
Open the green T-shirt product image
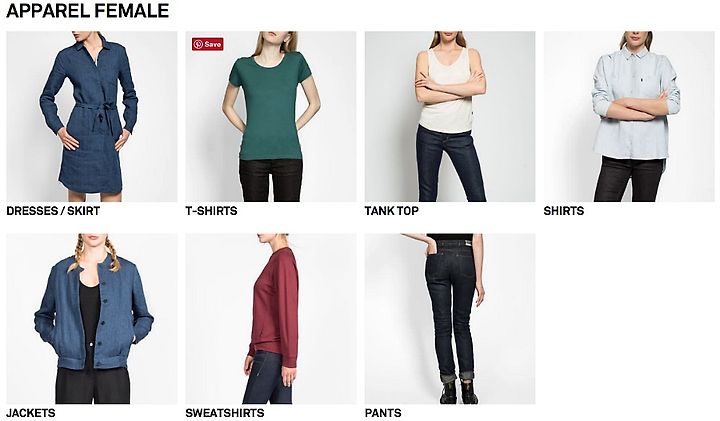271,117
